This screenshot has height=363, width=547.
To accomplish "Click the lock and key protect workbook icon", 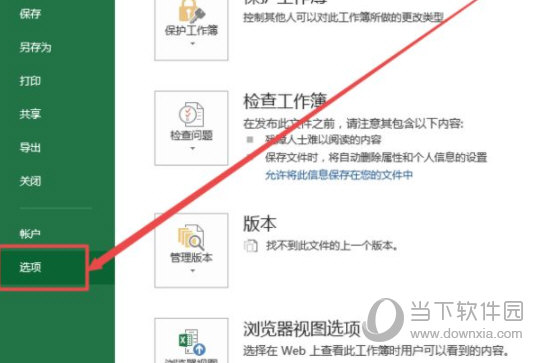I will pyautogui.click(x=192, y=11).
